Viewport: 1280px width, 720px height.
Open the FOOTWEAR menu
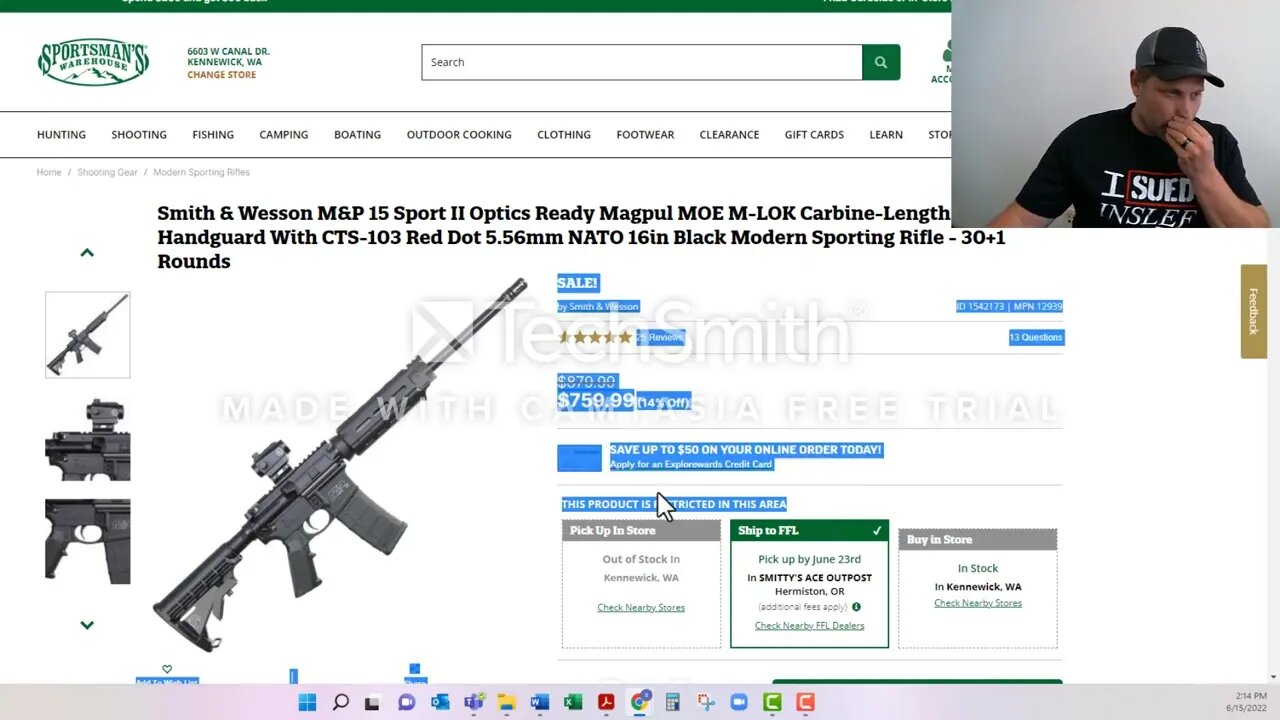click(x=645, y=135)
